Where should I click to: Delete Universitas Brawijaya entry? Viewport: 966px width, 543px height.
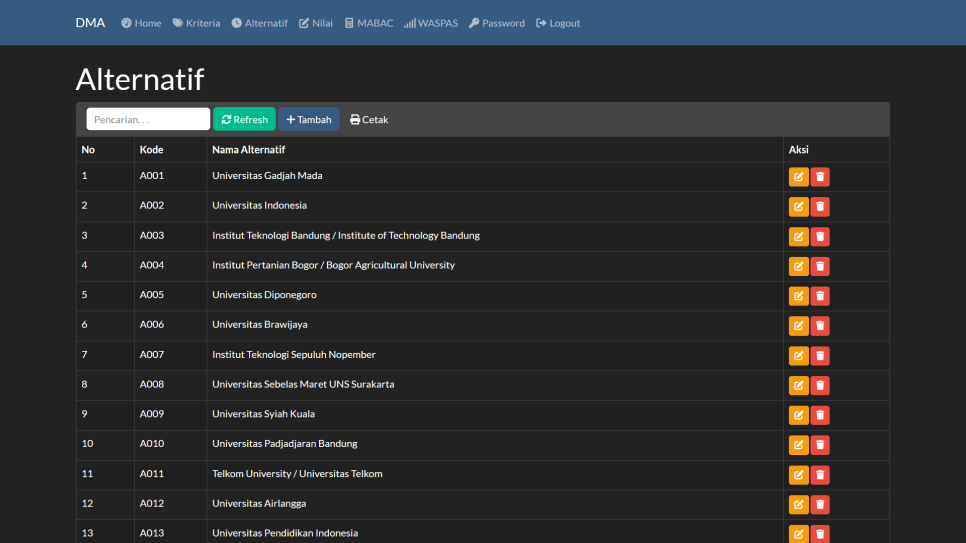click(820, 325)
